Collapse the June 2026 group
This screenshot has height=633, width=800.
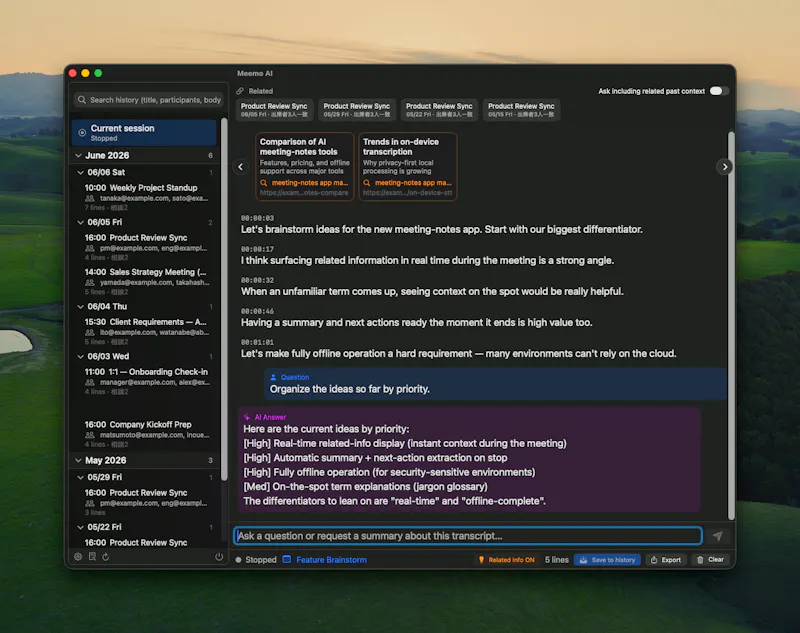click(78, 155)
